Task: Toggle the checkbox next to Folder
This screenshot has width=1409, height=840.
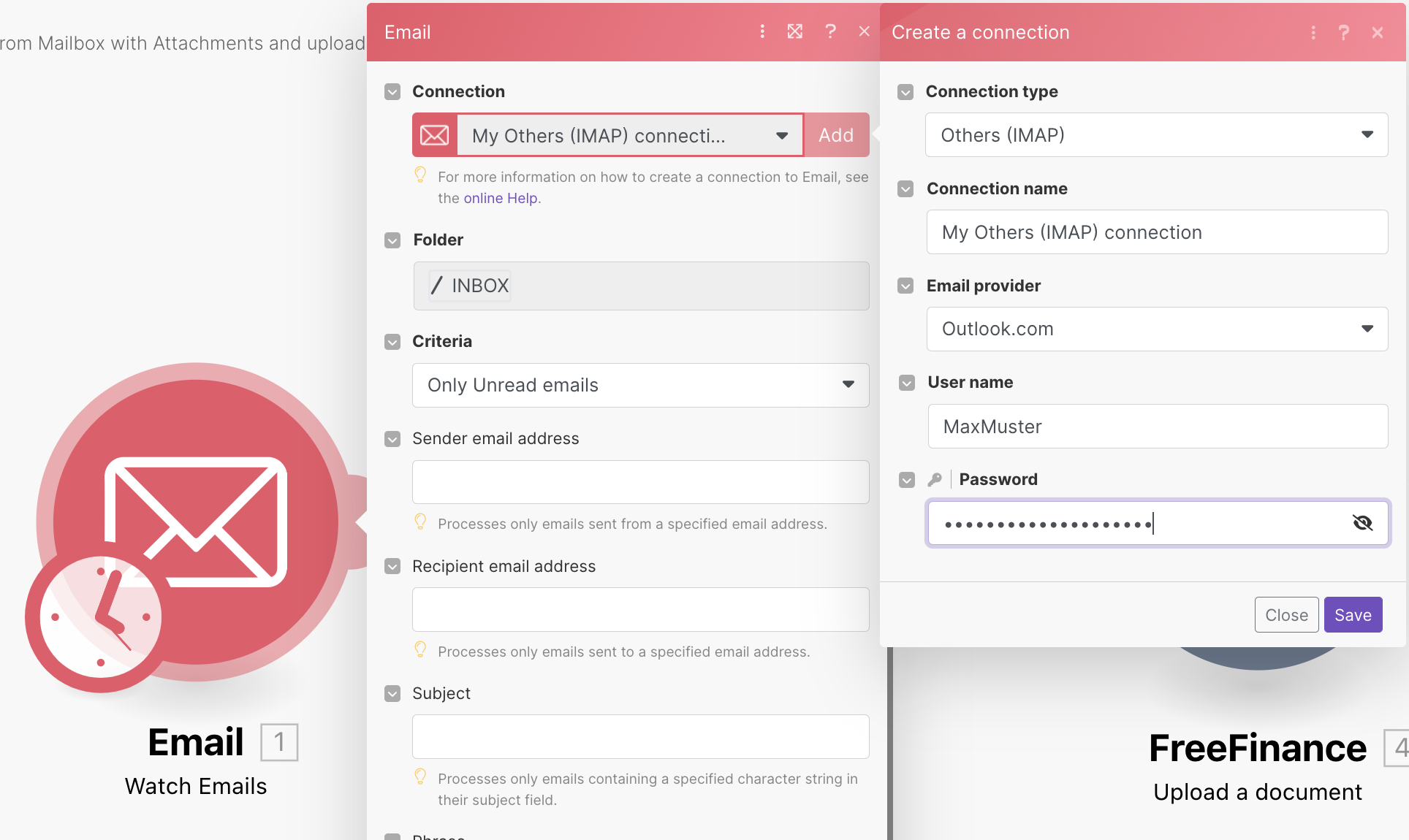Action: (x=392, y=240)
